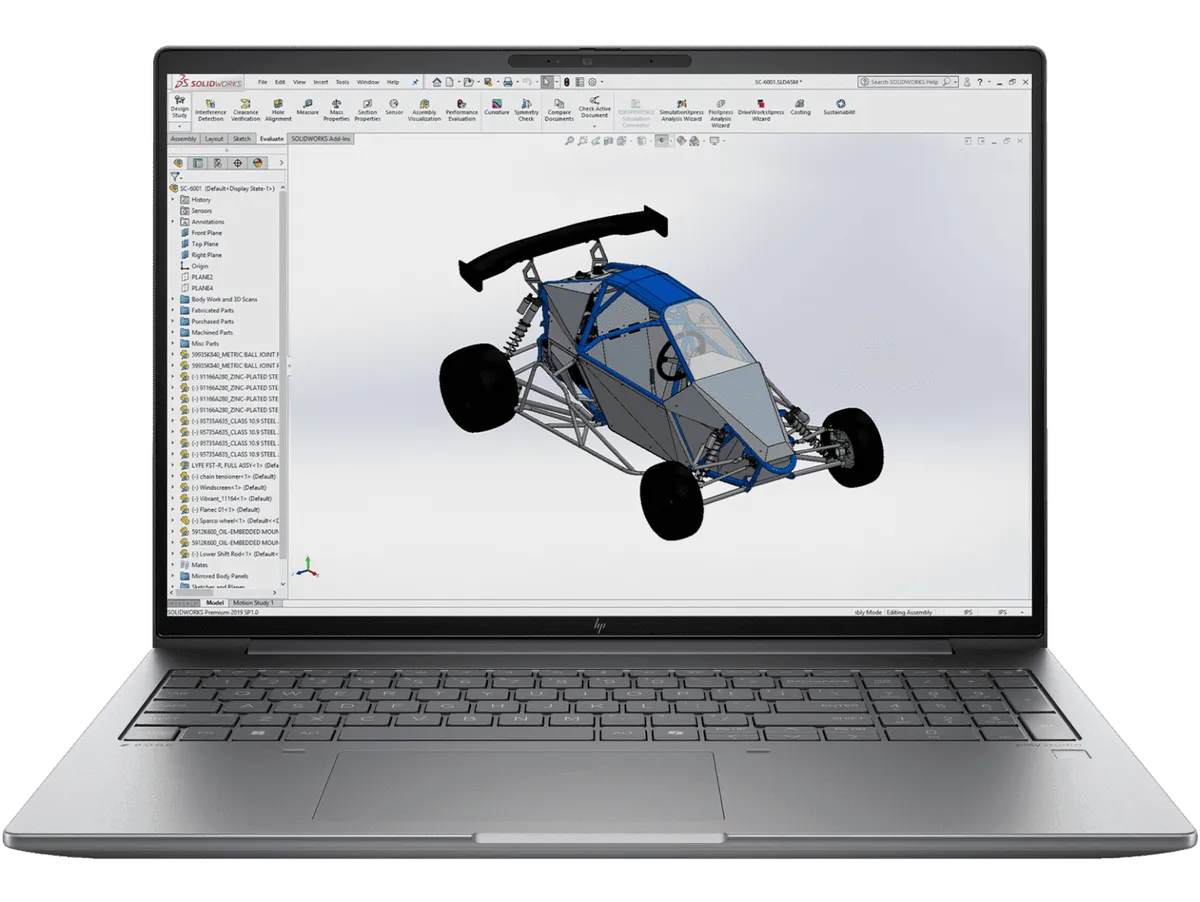This screenshot has width=1200, height=902.
Task: Open the Design Study dropdown arrow
Action: tap(179, 127)
